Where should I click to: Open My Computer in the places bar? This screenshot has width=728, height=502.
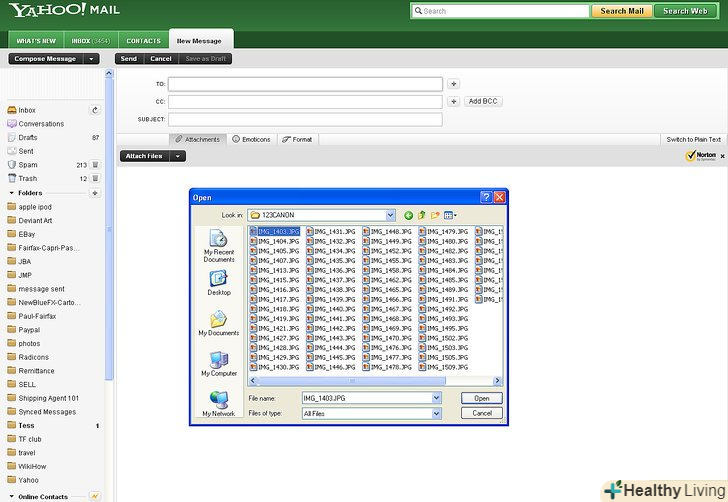coord(219,364)
